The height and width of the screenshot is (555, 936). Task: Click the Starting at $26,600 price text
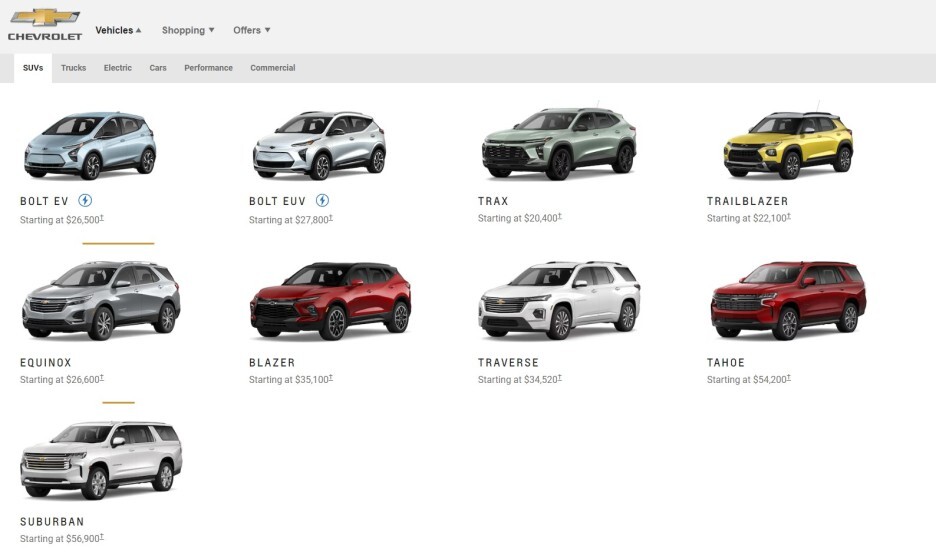[61, 379]
